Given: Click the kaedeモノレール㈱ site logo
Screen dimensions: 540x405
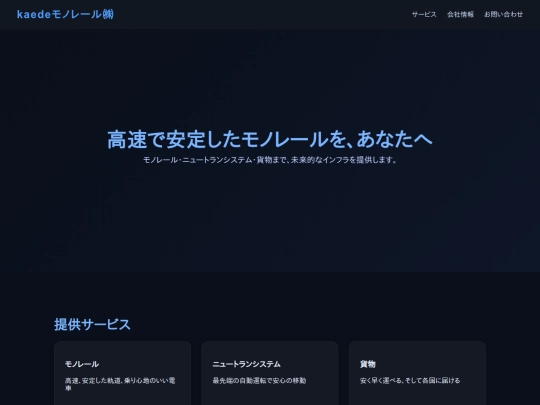Looking at the screenshot, I should tap(65, 14).
